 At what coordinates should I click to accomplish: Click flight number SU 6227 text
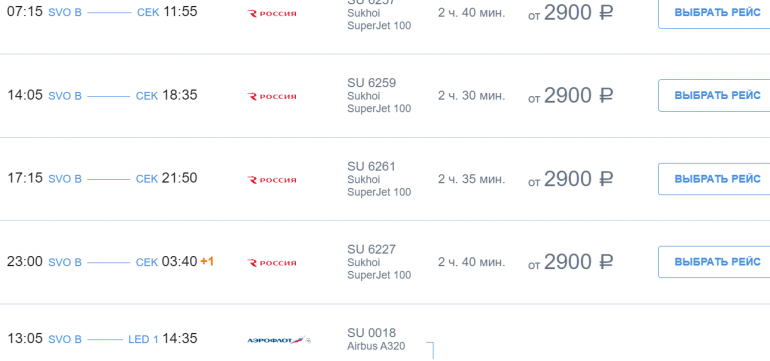[371, 250]
